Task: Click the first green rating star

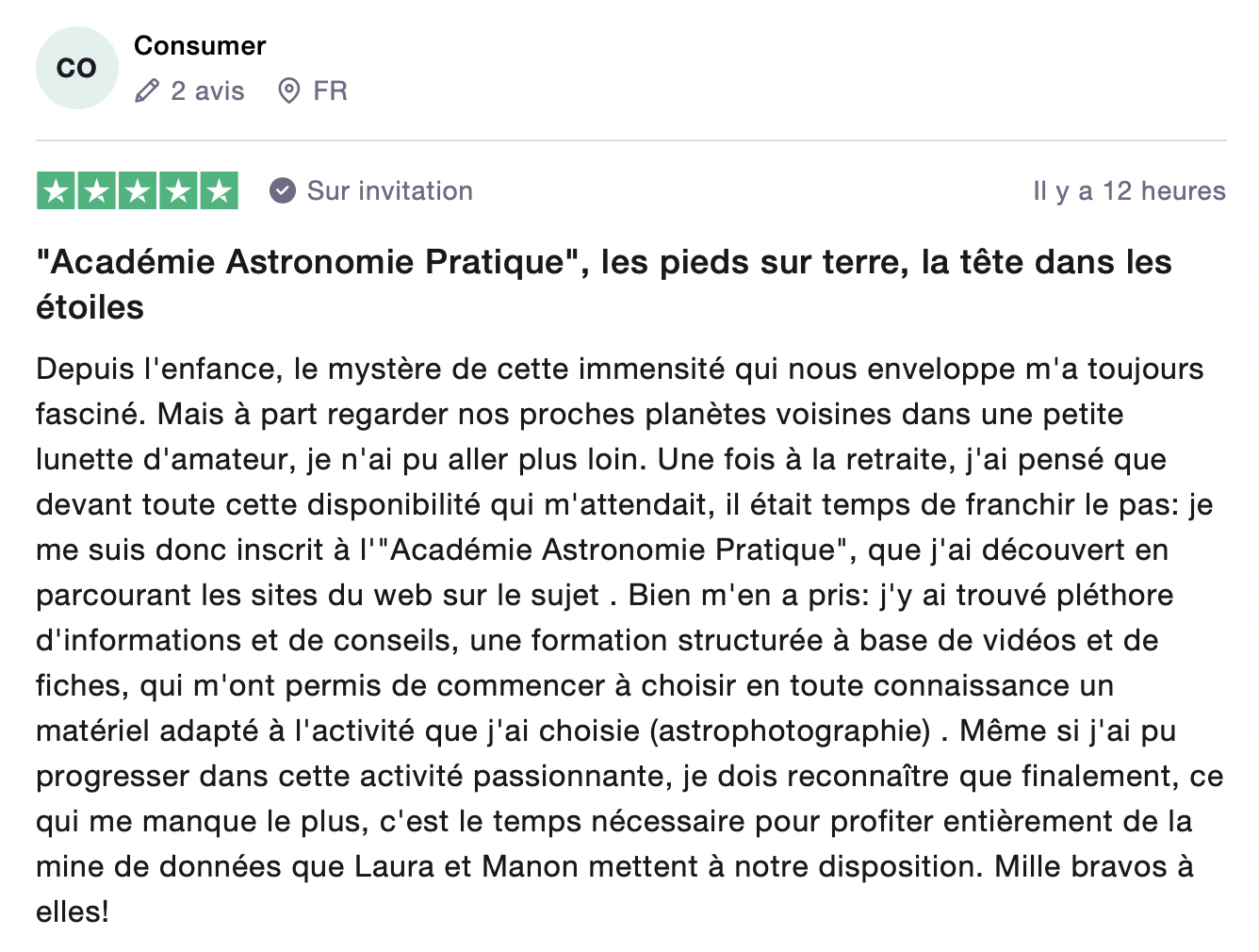Action: (57, 191)
